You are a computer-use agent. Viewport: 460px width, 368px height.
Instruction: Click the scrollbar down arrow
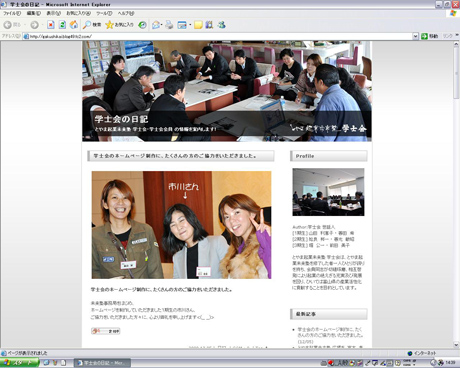[456, 345]
